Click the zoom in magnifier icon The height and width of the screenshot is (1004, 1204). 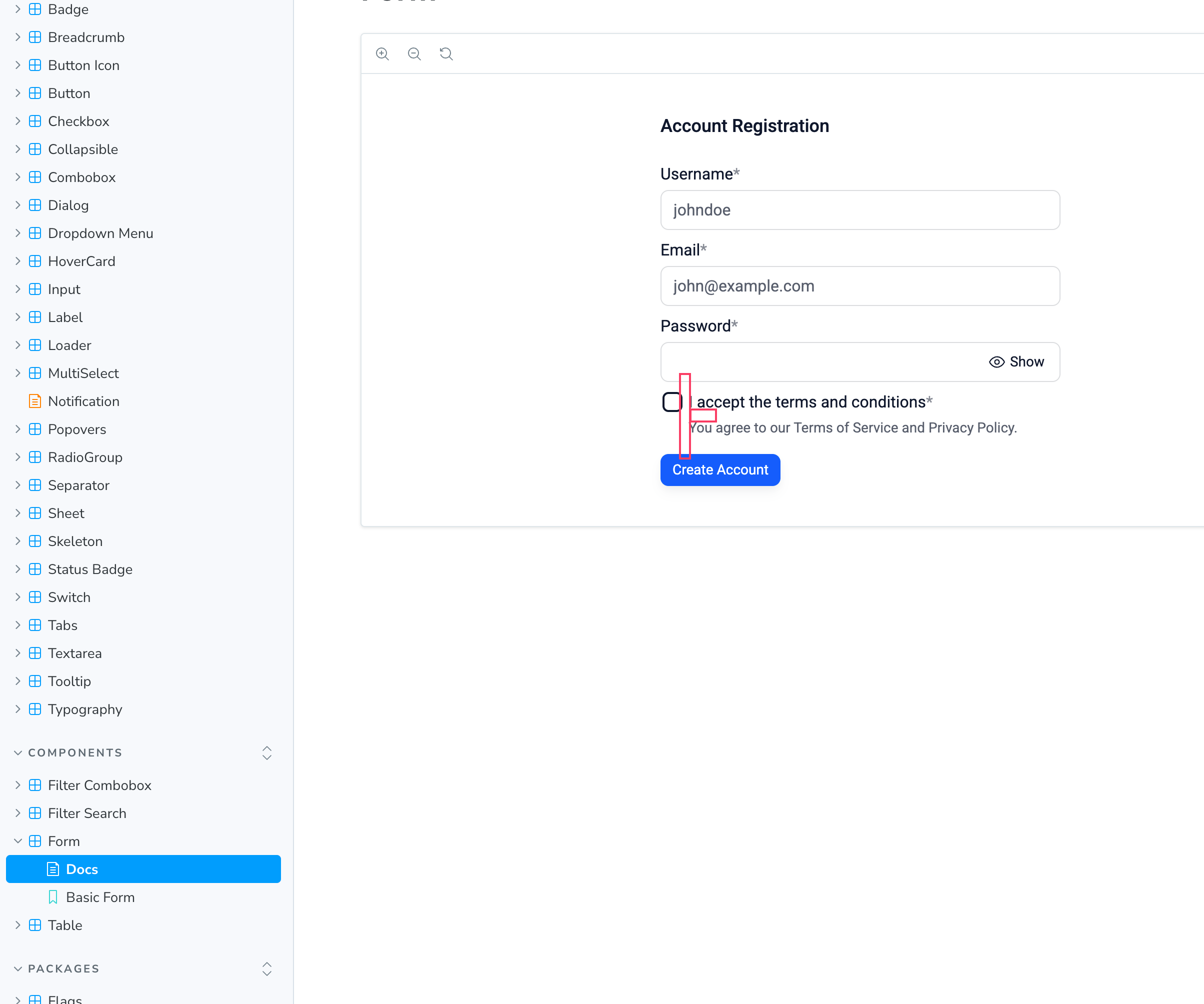382,54
